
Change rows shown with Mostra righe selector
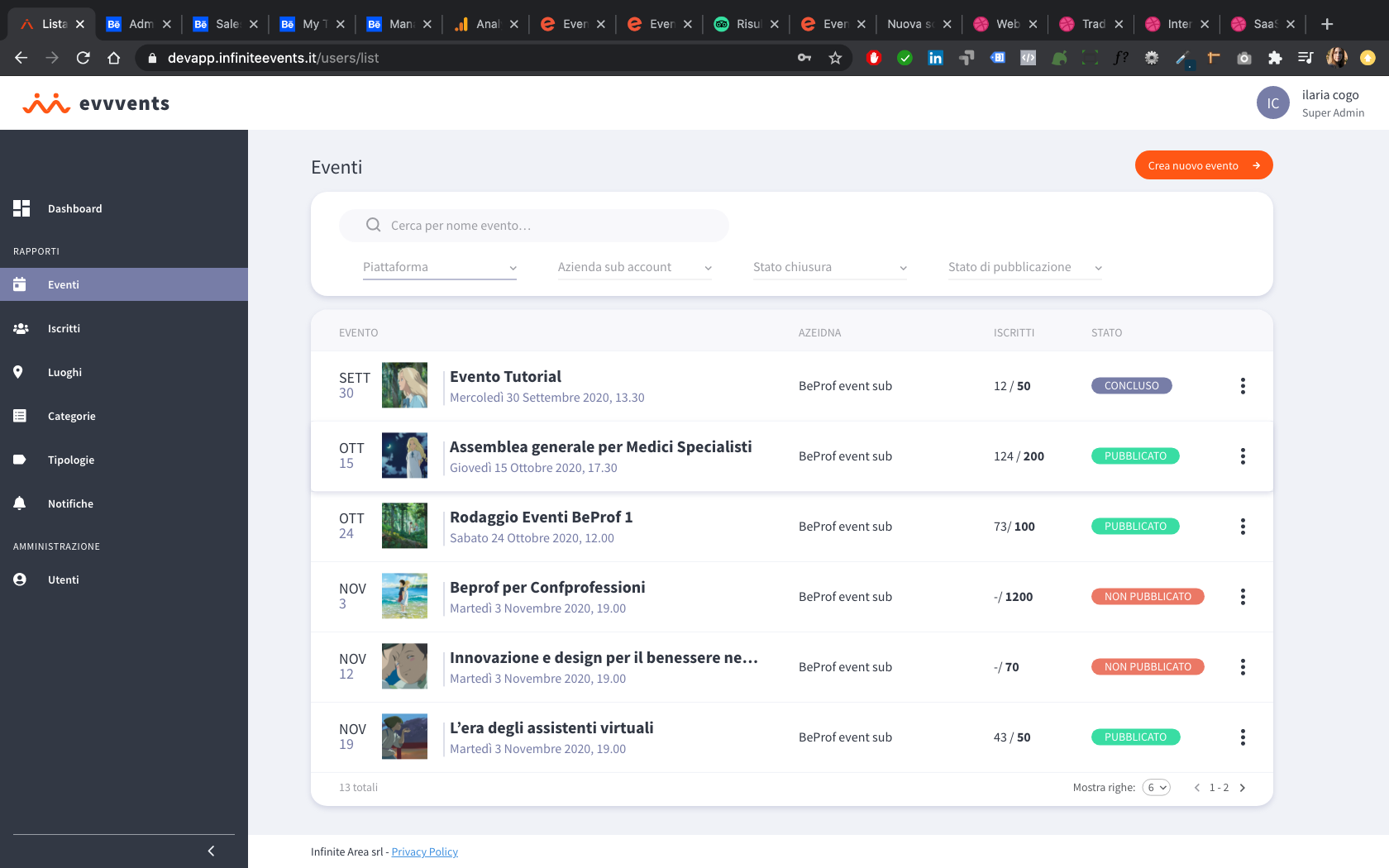click(1157, 788)
